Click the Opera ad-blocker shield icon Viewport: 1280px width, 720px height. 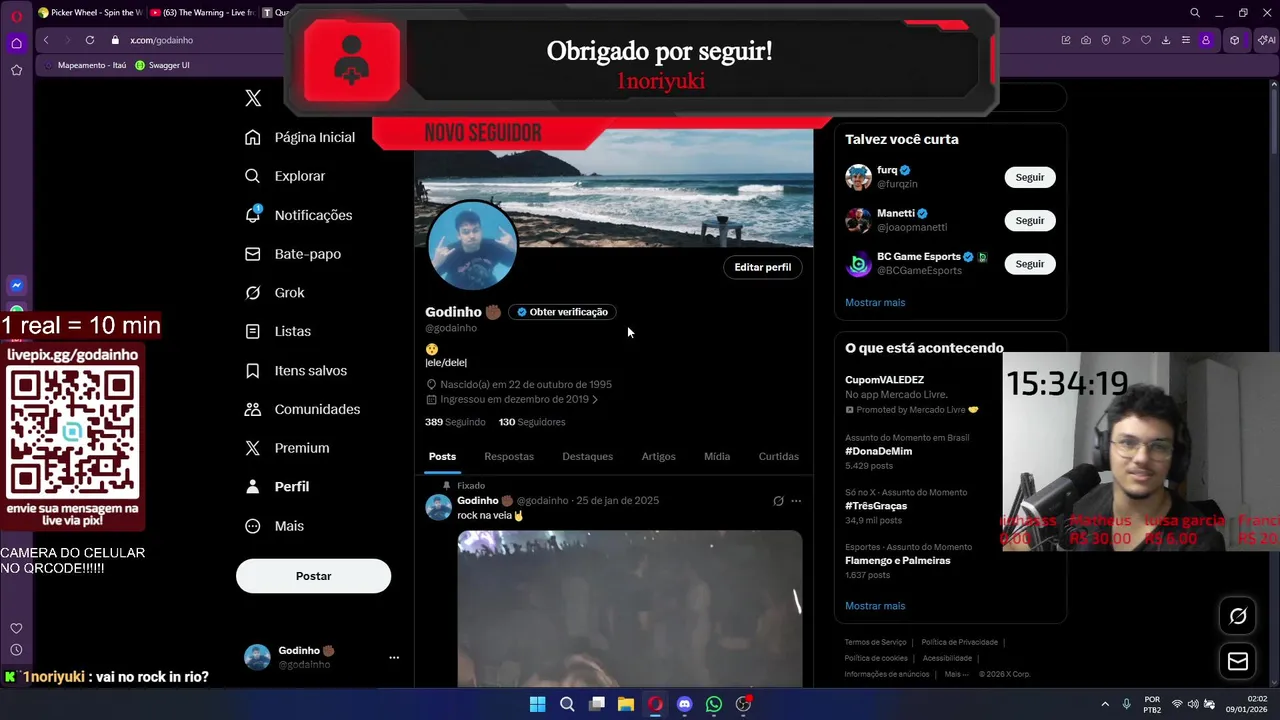[1106, 40]
